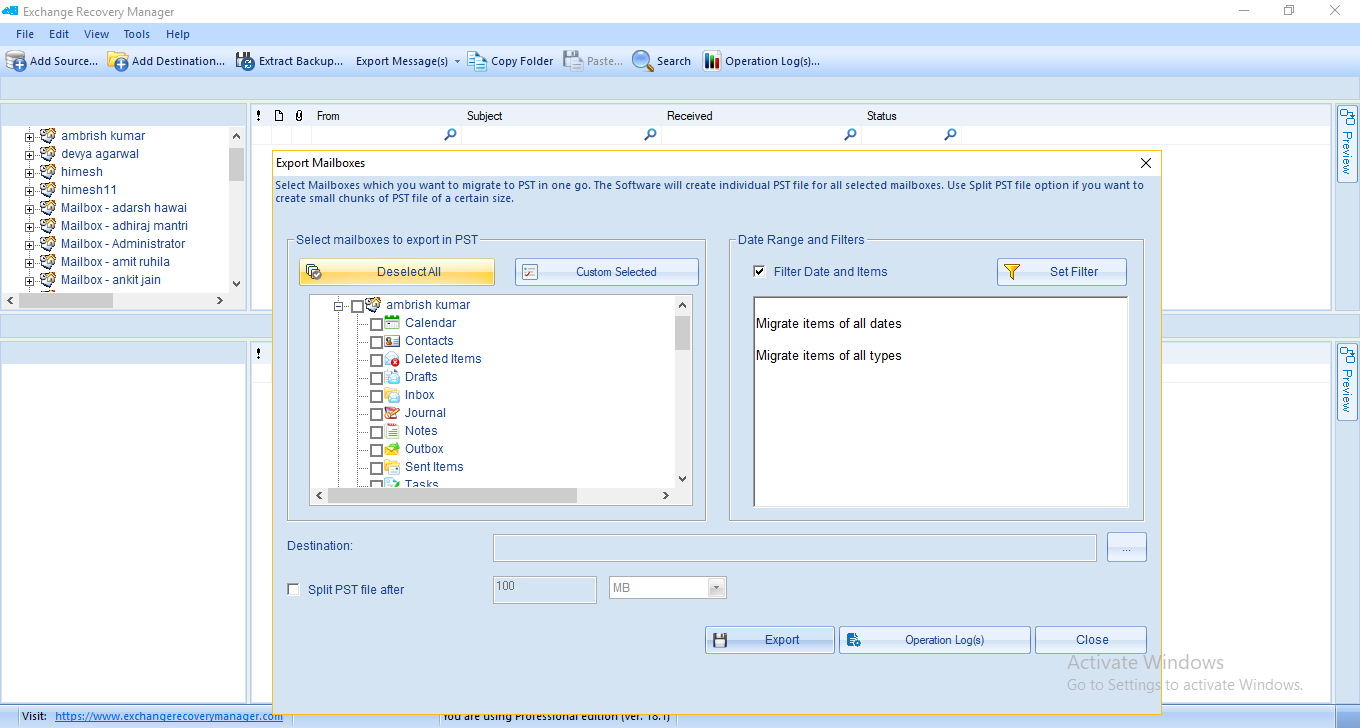Open the MB size unit dropdown
The height and width of the screenshot is (728, 1372).
pyautogui.click(x=716, y=588)
